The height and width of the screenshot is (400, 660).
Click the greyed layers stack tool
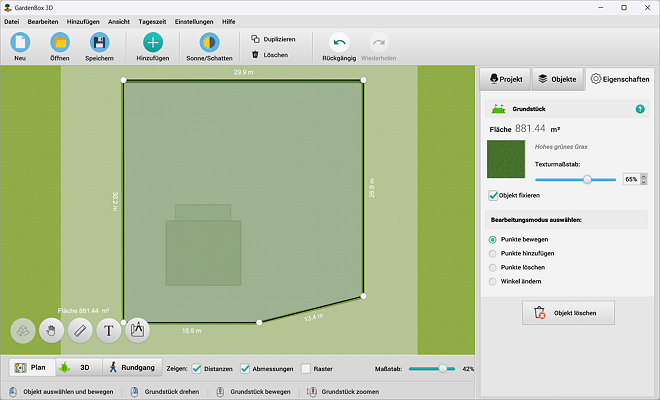23,331
